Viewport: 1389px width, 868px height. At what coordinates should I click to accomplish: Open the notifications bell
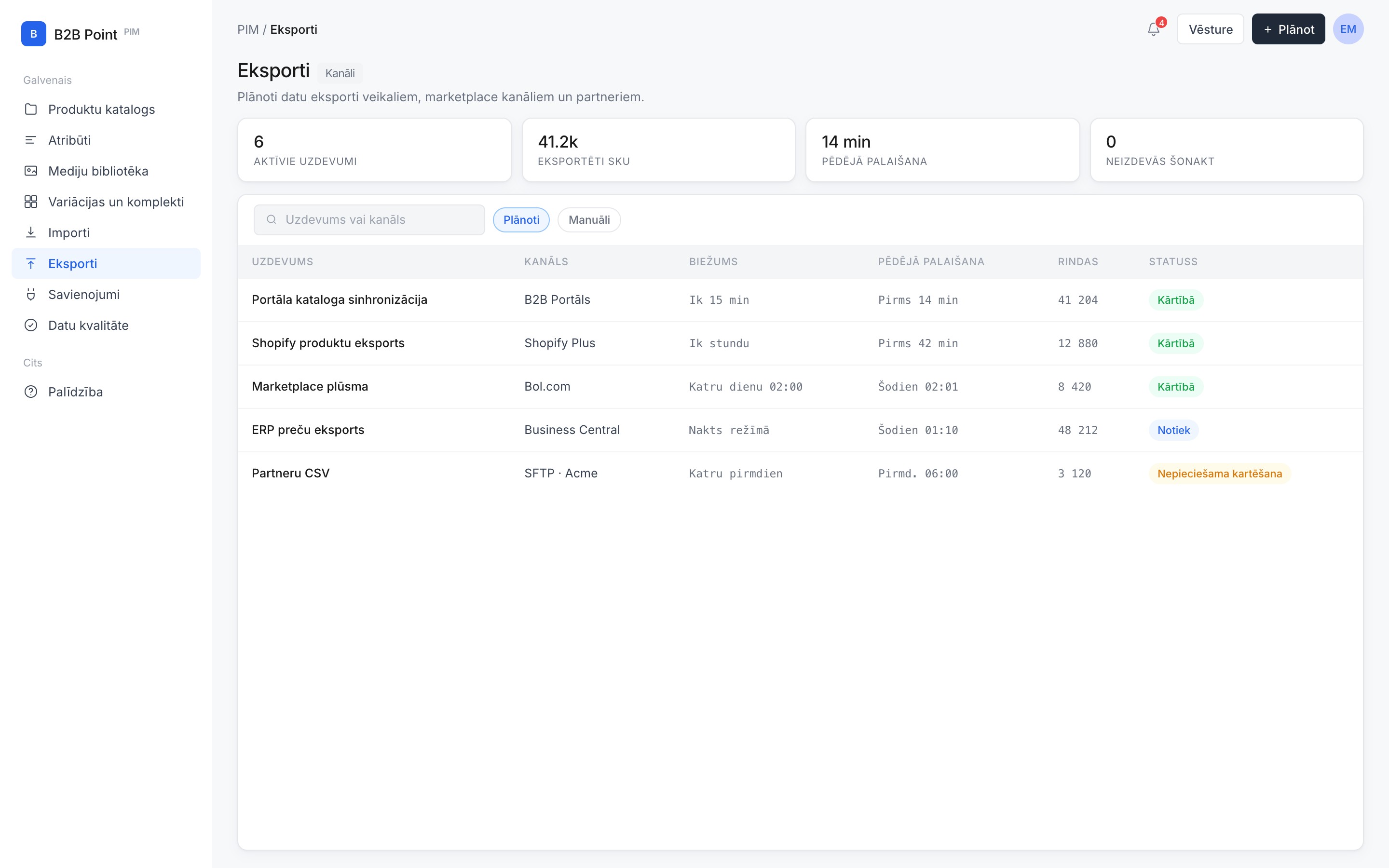click(1154, 29)
